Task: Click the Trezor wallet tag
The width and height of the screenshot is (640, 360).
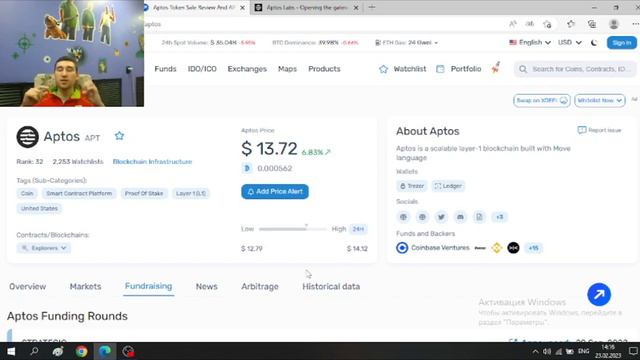Action: coord(411,186)
